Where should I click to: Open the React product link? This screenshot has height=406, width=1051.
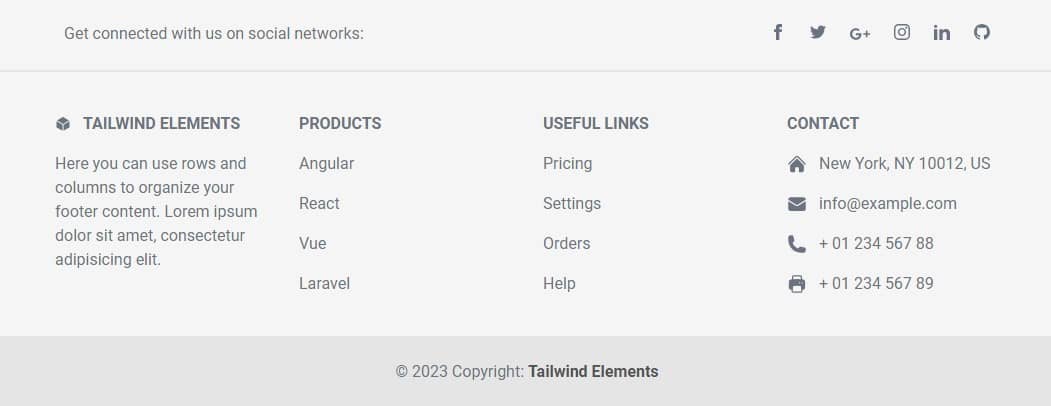[319, 204]
